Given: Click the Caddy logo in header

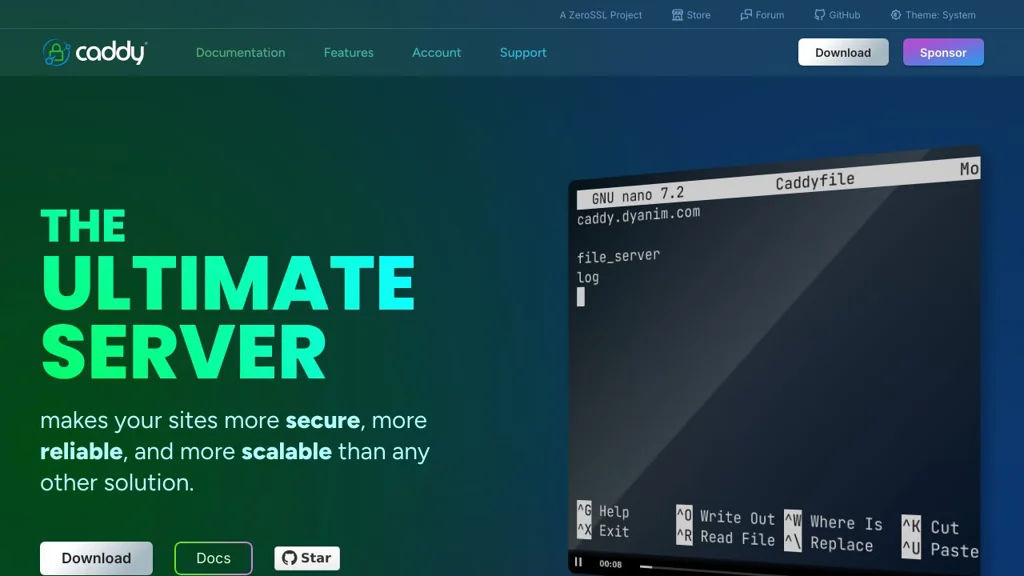Looking at the screenshot, I should point(95,52).
